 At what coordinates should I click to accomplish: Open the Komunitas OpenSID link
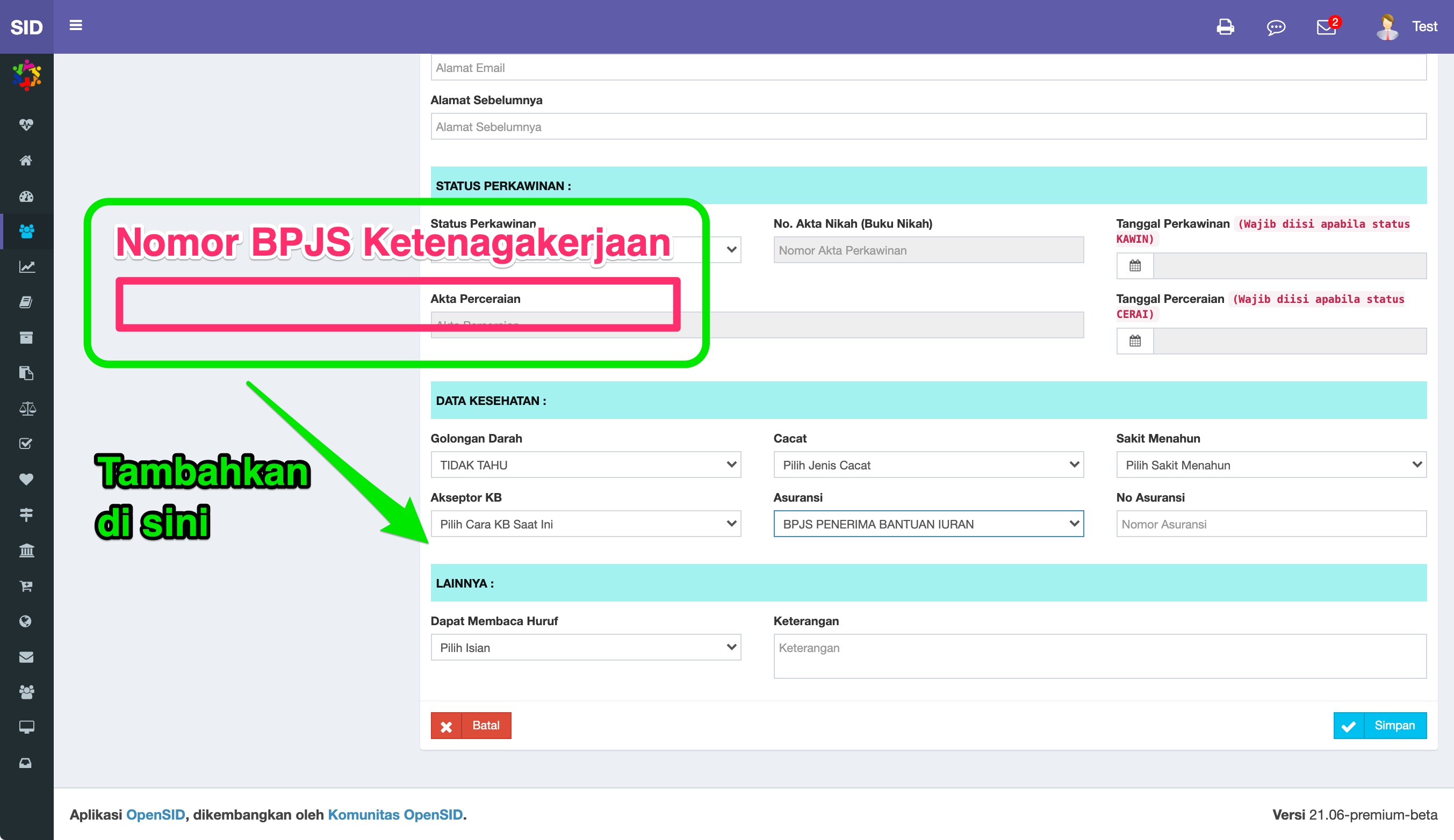pos(395,815)
